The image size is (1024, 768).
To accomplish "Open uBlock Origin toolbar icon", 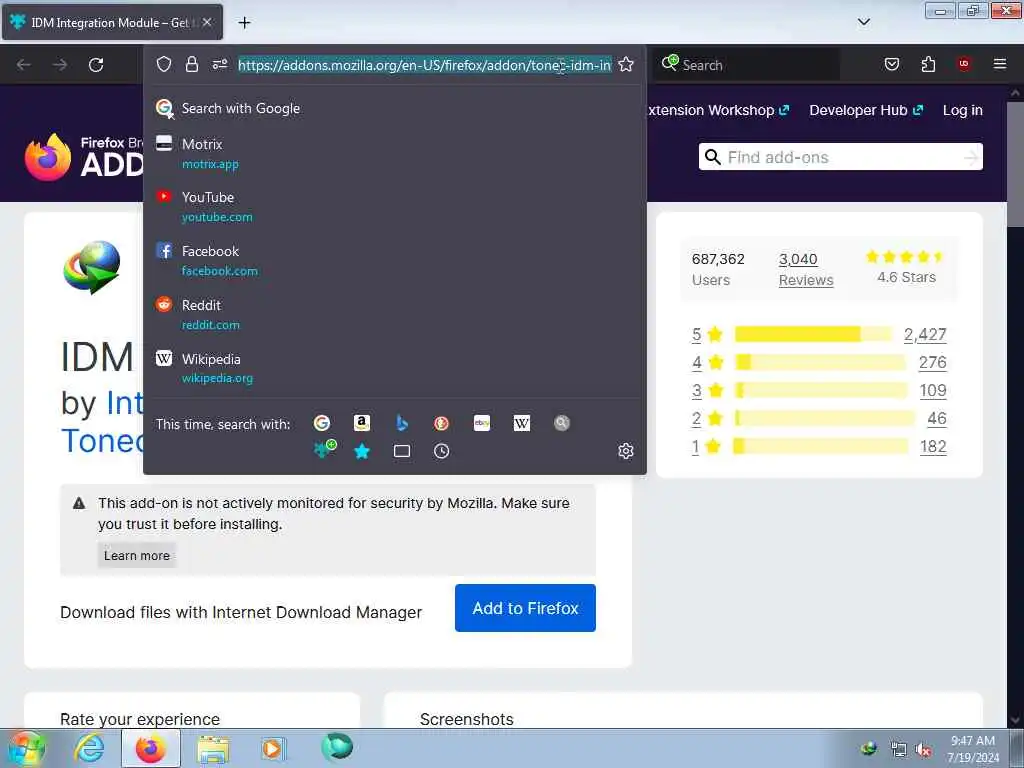I will (963, 64).
